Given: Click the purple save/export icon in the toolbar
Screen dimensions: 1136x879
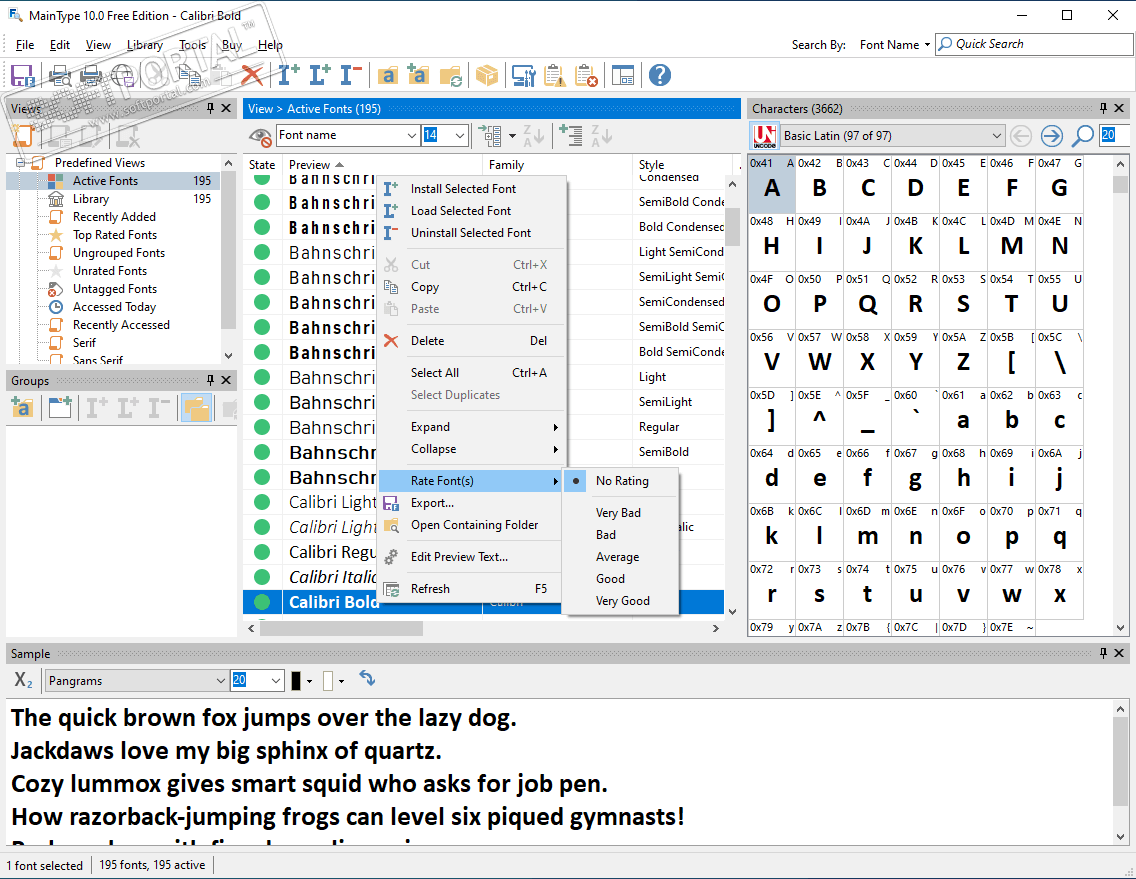Looking at the screenshot, I should tap(22, 75).
